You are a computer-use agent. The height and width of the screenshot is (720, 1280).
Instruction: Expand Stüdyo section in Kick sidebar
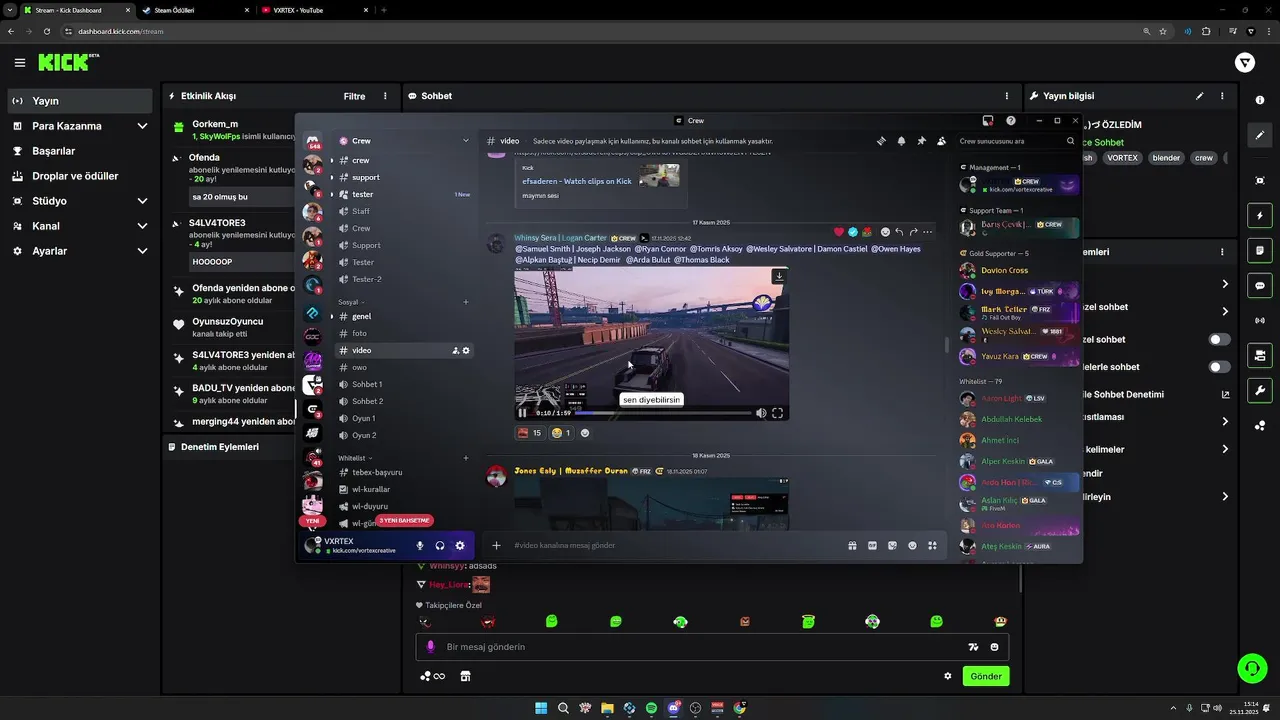tap(142, 201)
